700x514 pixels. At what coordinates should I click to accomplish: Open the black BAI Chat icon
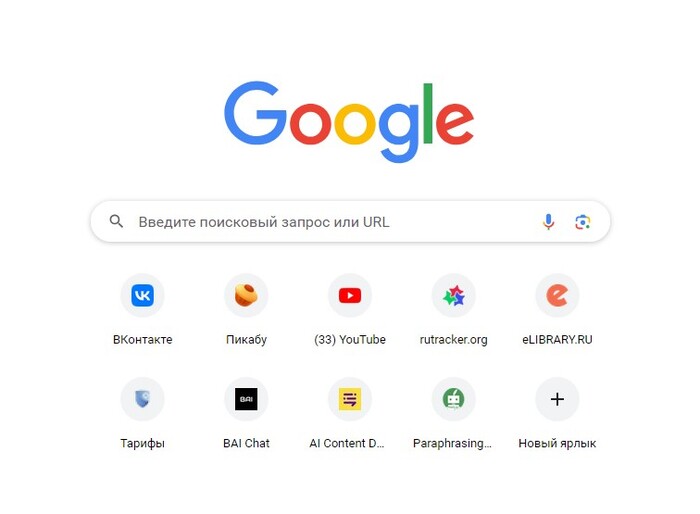tap(246, 399)
